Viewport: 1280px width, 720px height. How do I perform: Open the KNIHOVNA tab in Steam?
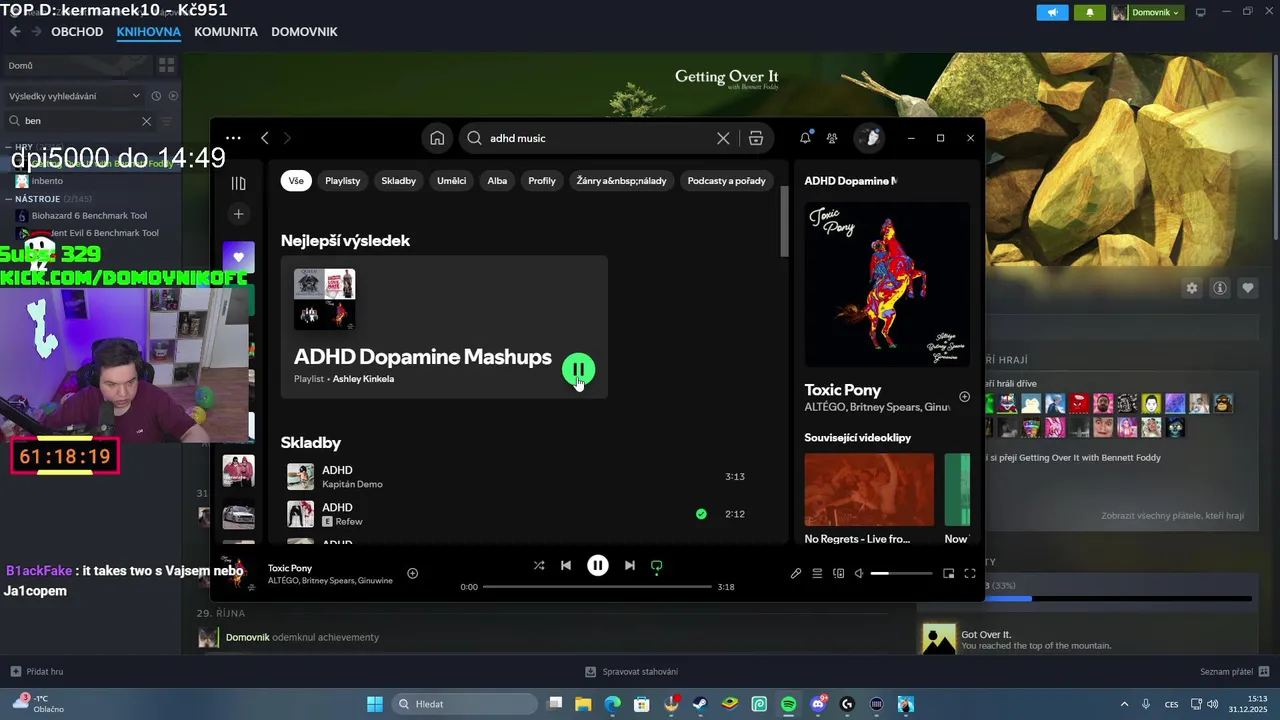click(x=148, y=32)
